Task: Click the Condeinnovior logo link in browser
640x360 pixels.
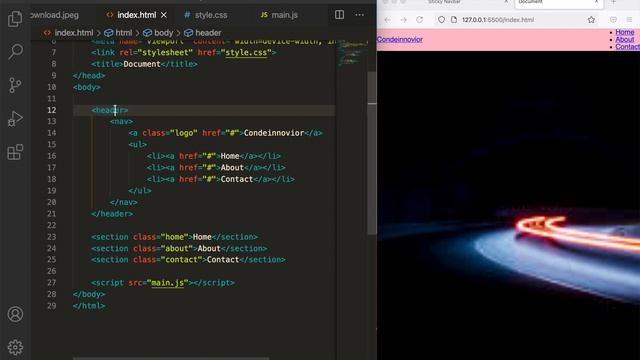Action: [x=400, y=40]
